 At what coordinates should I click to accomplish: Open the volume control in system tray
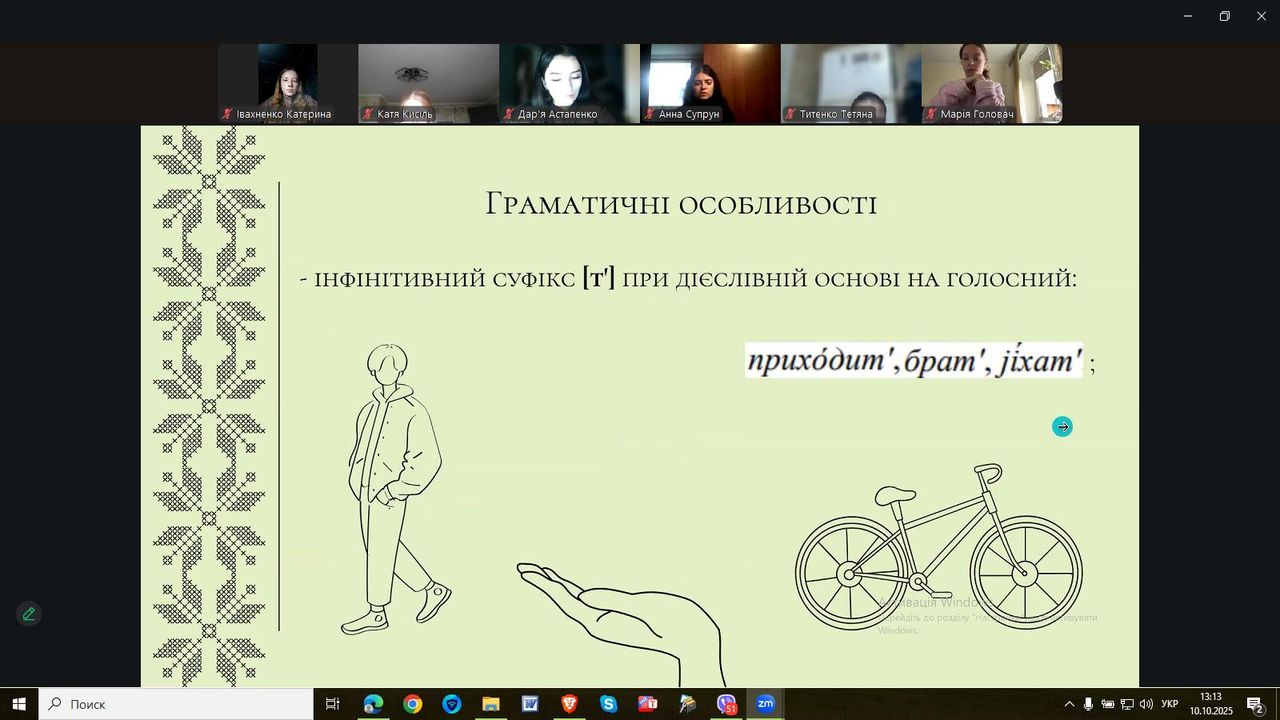1146,704
